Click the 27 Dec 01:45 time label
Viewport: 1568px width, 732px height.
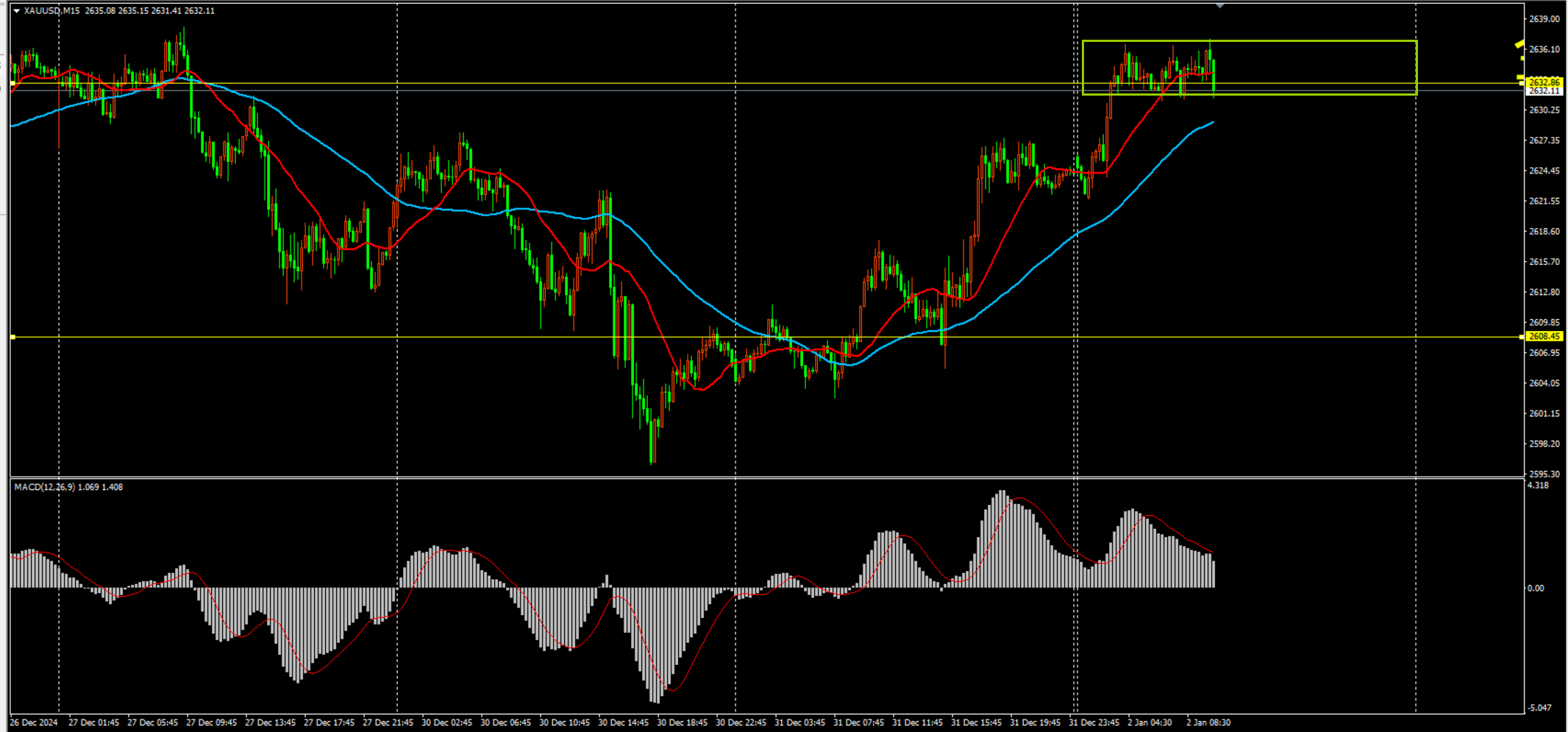[93, 722]
